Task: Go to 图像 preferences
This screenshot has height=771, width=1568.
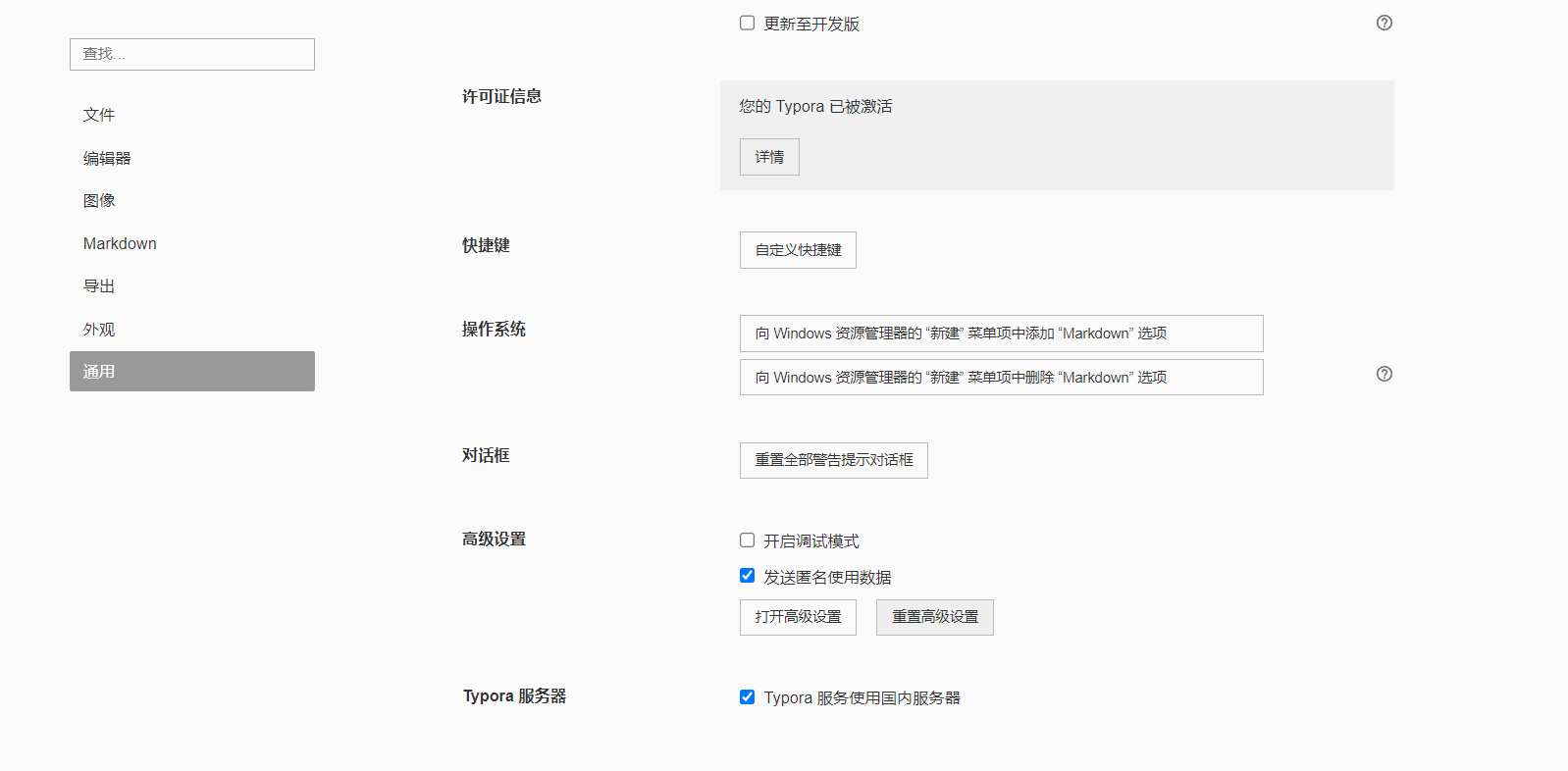Action: coord(99,200)
